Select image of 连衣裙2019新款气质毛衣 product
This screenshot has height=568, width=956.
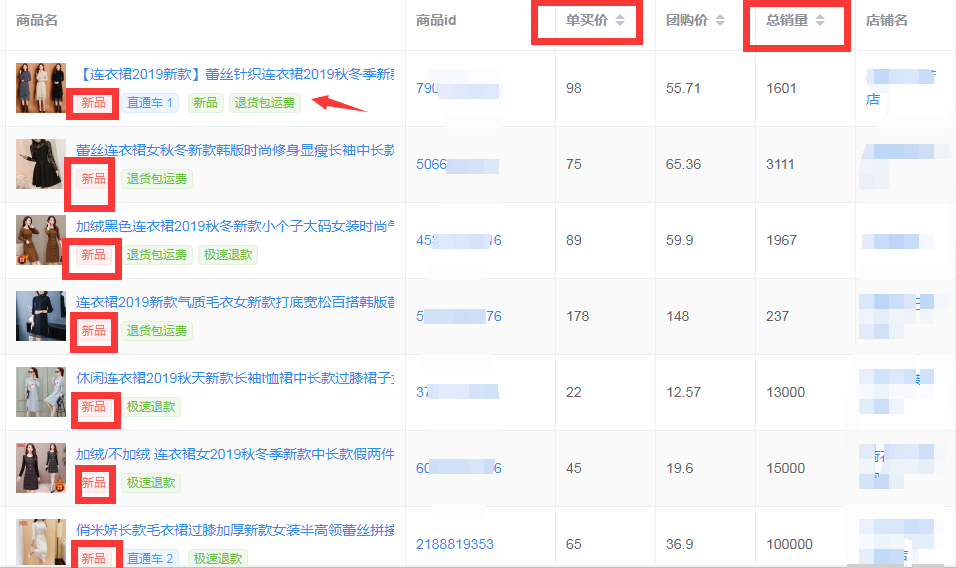40,316
